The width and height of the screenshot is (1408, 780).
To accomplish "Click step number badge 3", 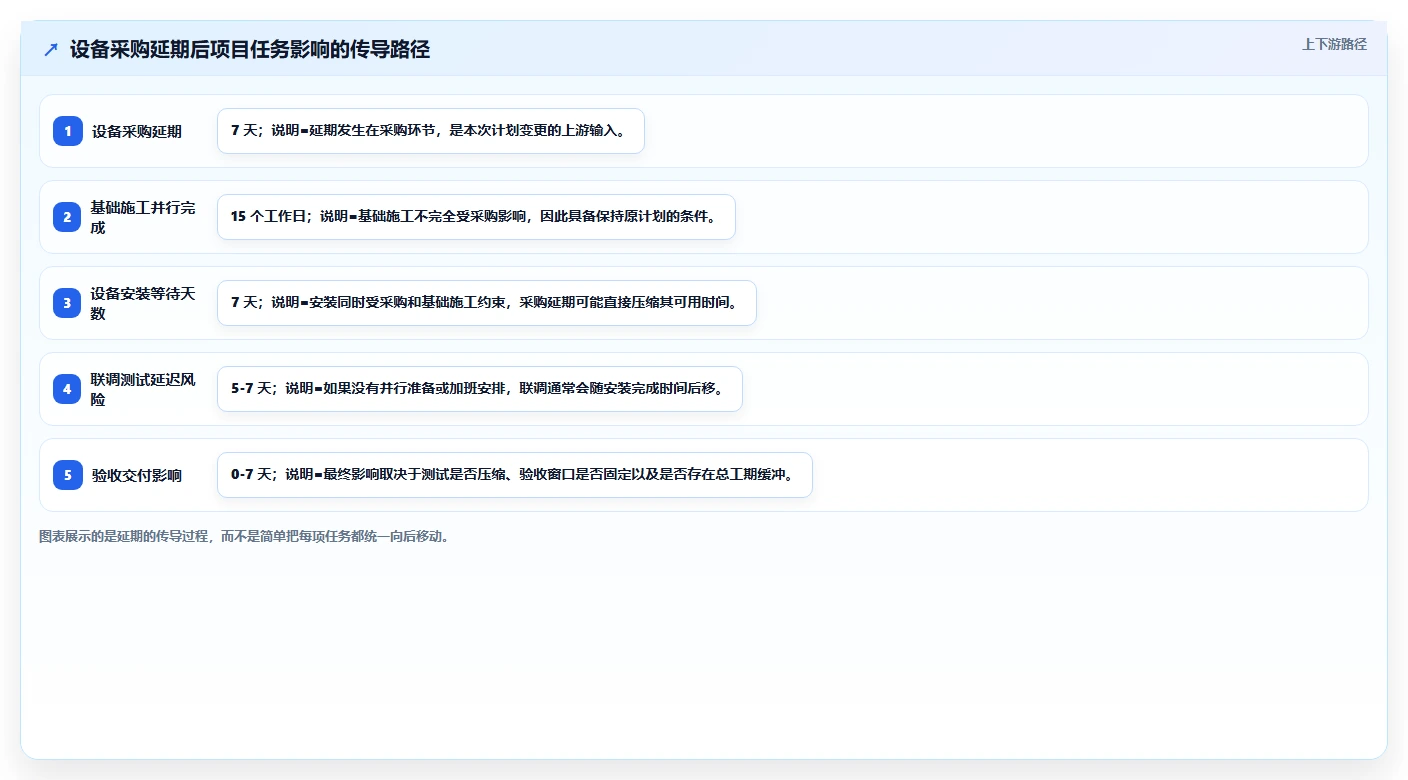I will pyautogui.click(x=68, y=303).
